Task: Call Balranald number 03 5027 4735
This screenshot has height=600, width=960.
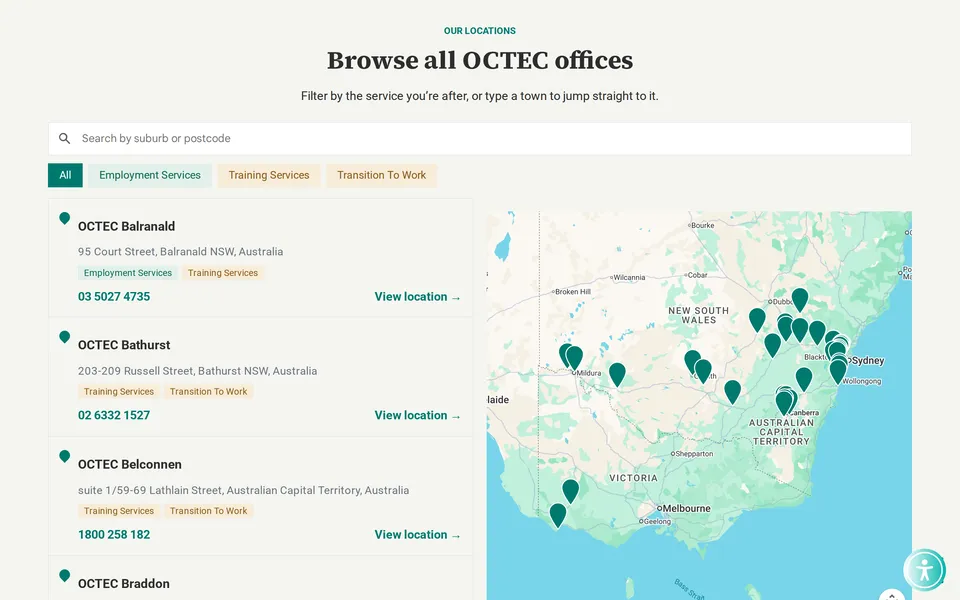Action: coord(114,296)
